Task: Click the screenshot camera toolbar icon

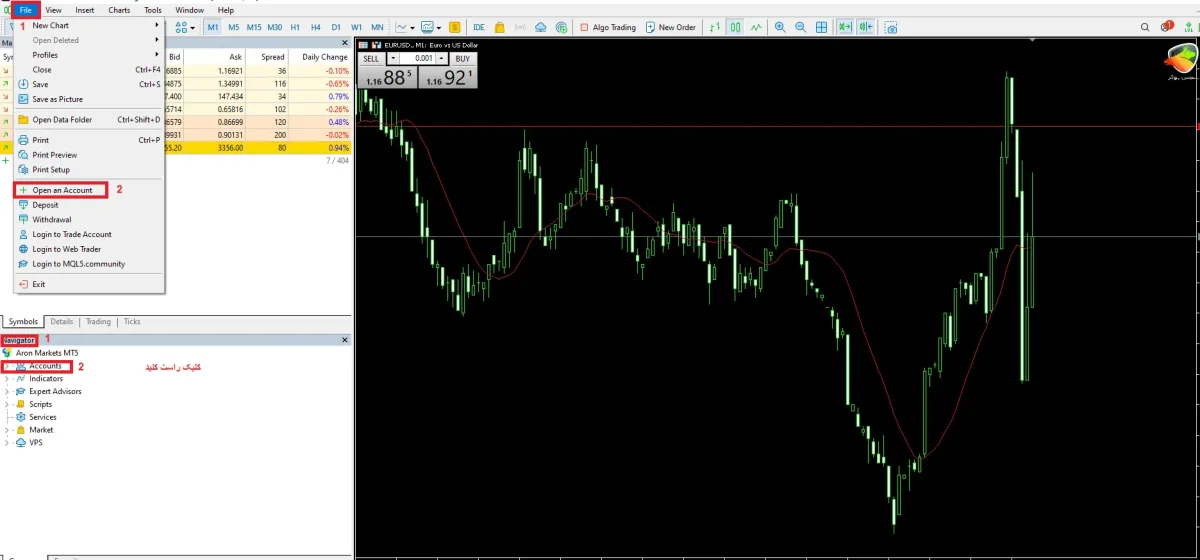Action: click(x=891, y=27)
